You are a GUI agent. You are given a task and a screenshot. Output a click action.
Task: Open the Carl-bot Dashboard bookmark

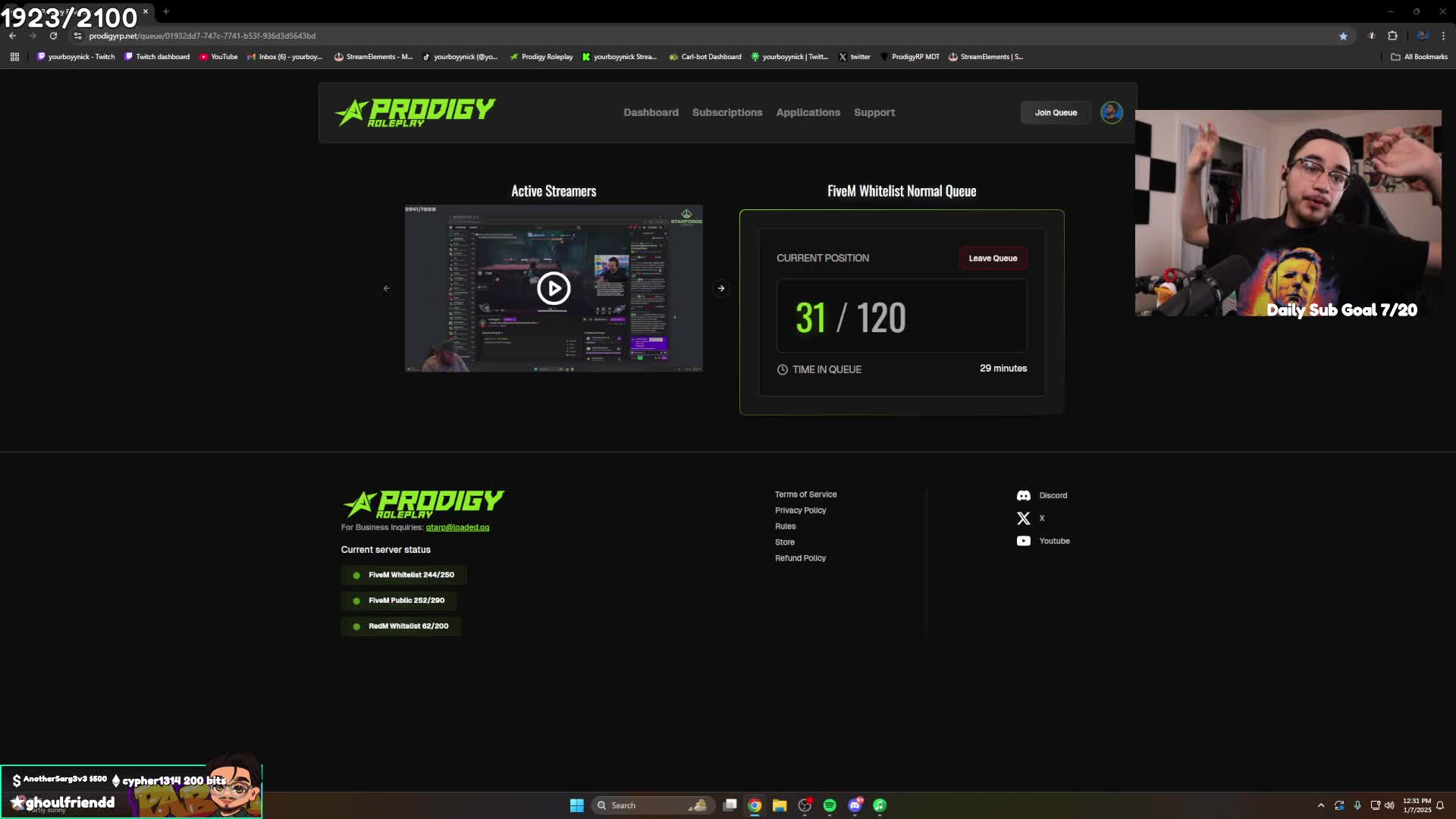[x=705, y=57]
